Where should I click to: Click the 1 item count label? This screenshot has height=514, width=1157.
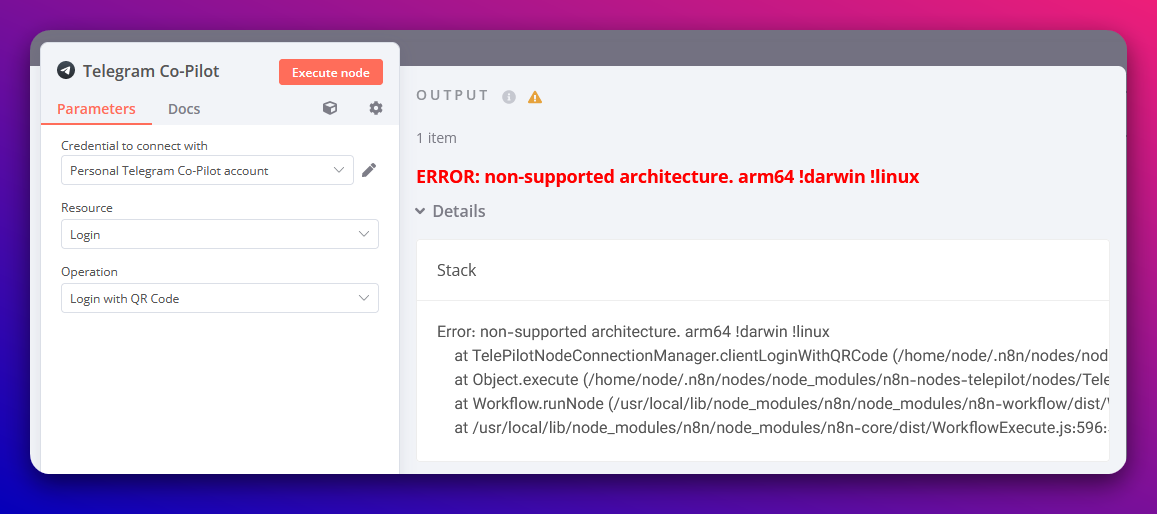coord(437,138)
